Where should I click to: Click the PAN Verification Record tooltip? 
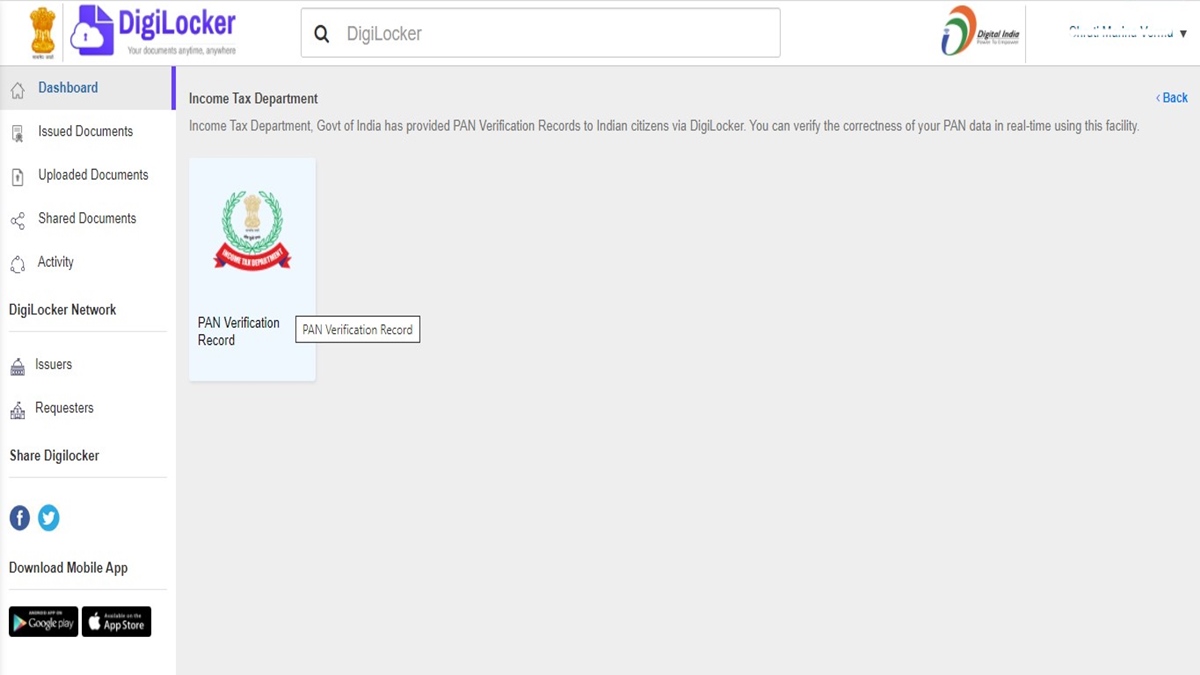click(358, 330)
